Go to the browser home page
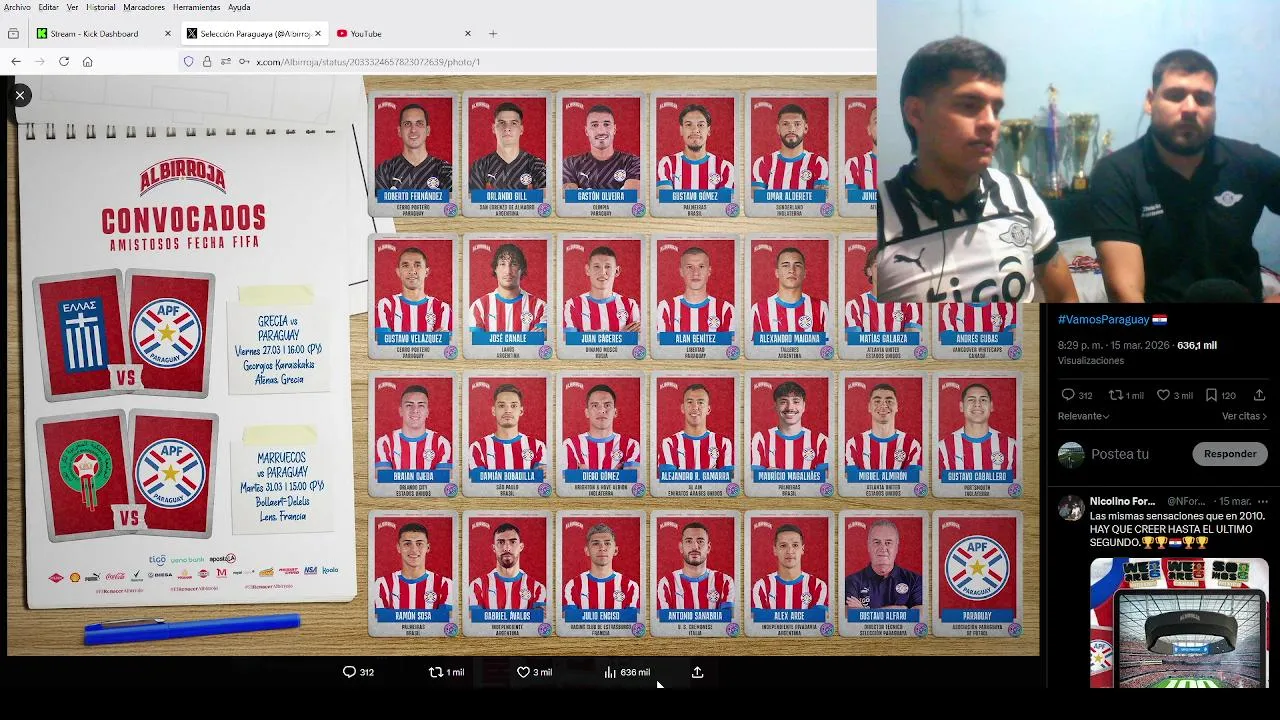 click(88, 61)
